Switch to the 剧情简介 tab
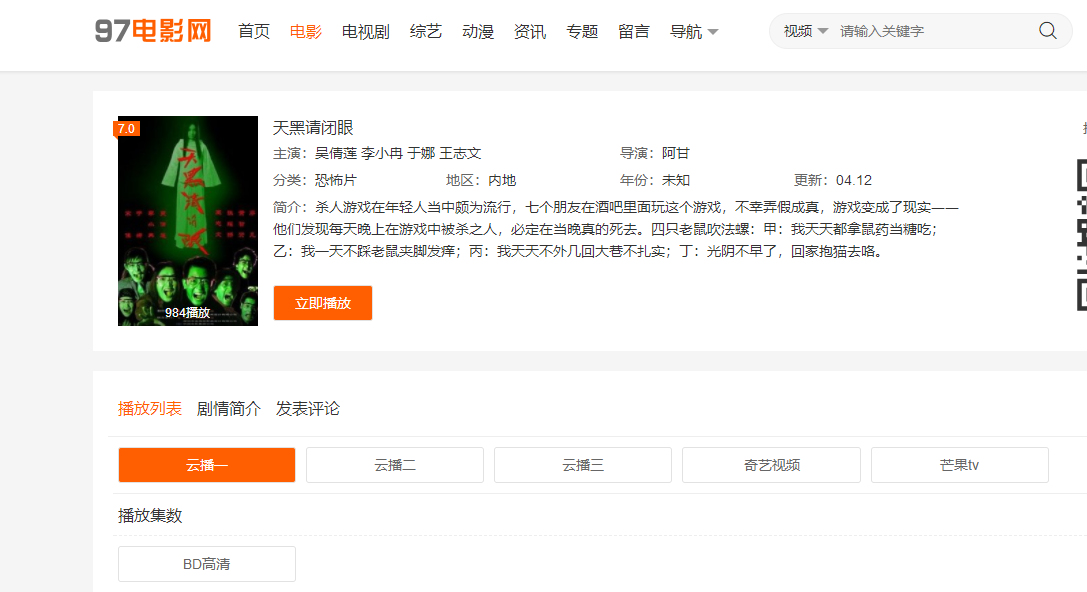 point(230,408)
